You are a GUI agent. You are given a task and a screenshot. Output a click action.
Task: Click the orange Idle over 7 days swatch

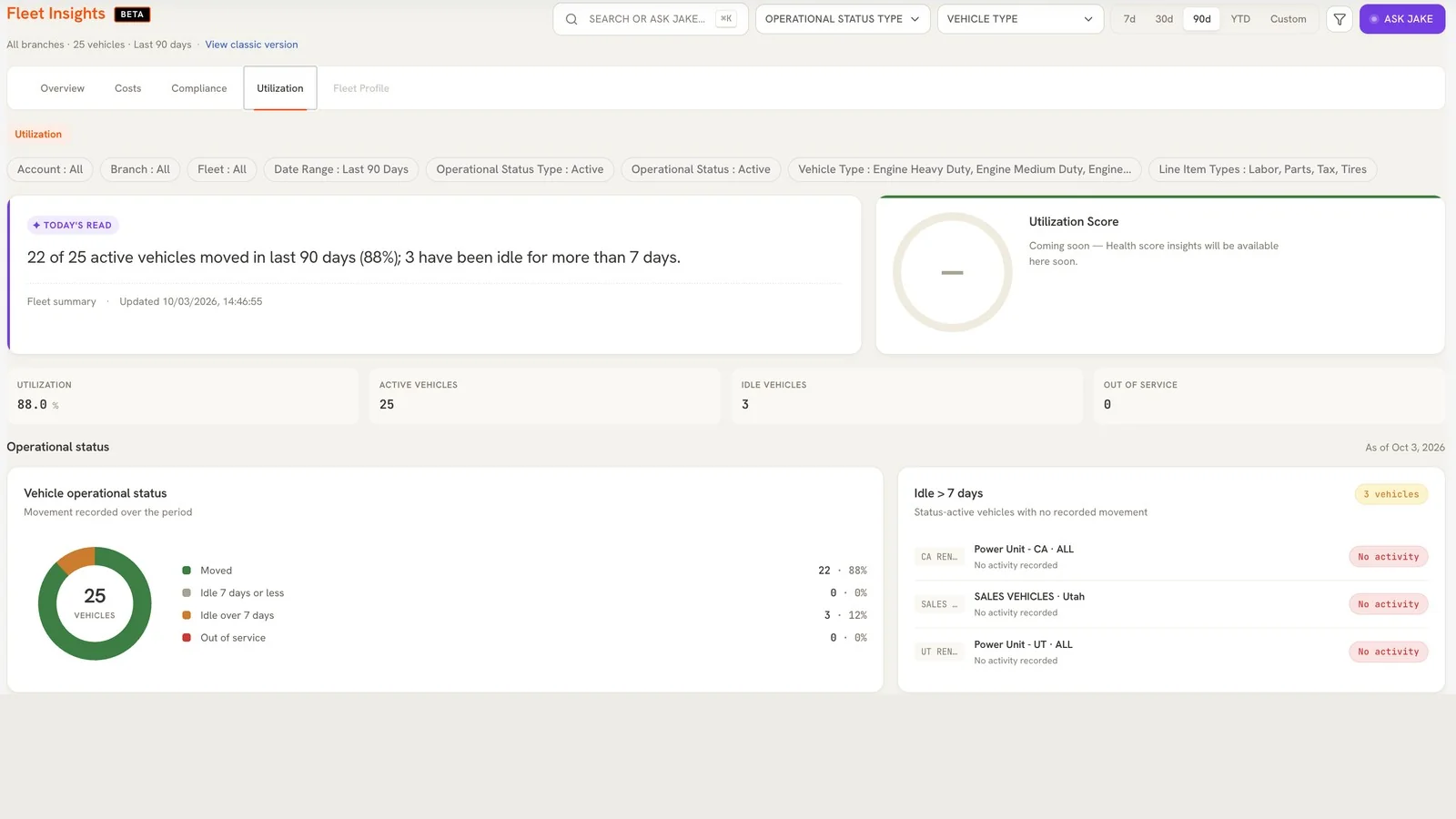click(x=187, y=615)
